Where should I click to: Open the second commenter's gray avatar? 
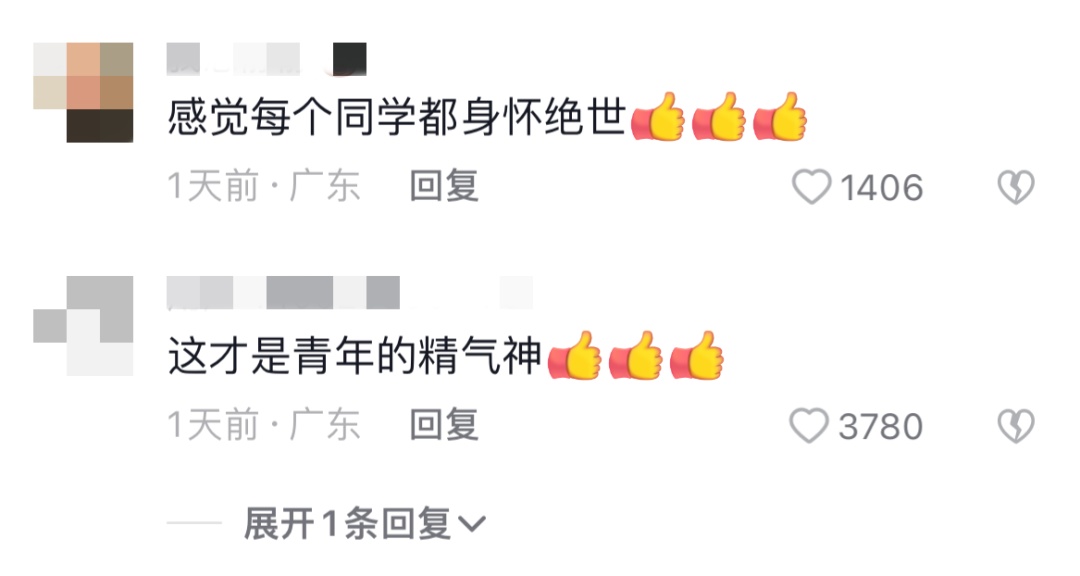83,326
